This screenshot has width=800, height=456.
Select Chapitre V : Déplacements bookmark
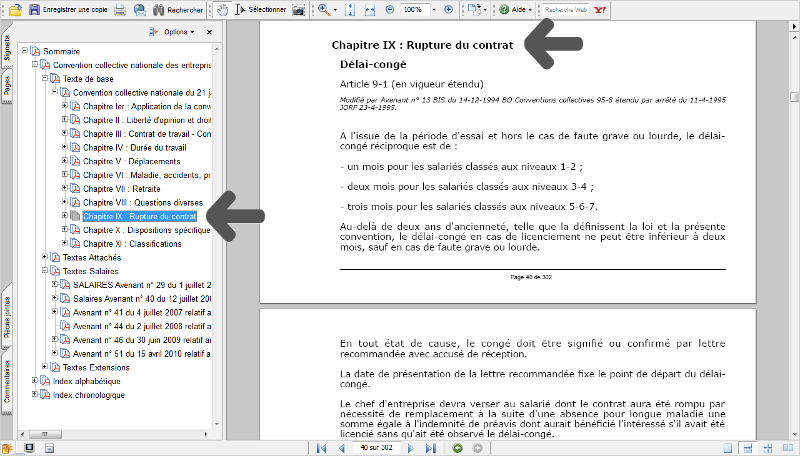(132, 161)
